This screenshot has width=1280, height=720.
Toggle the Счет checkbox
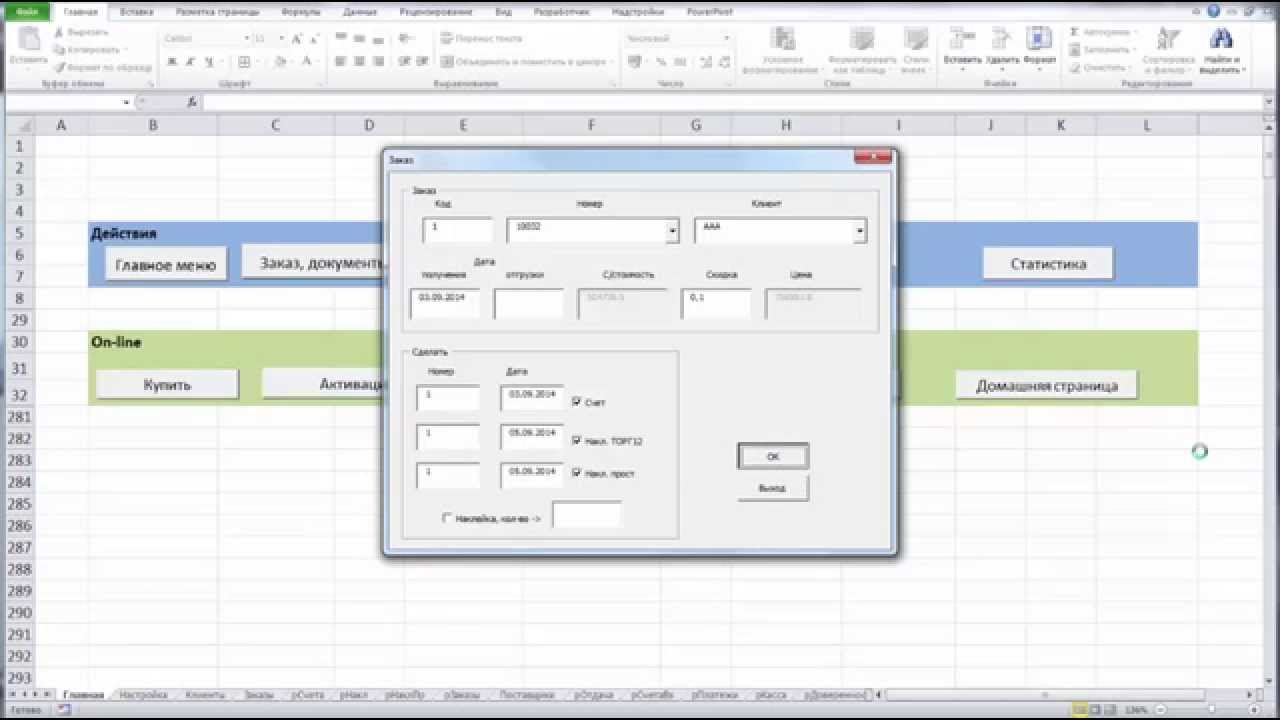576,401
